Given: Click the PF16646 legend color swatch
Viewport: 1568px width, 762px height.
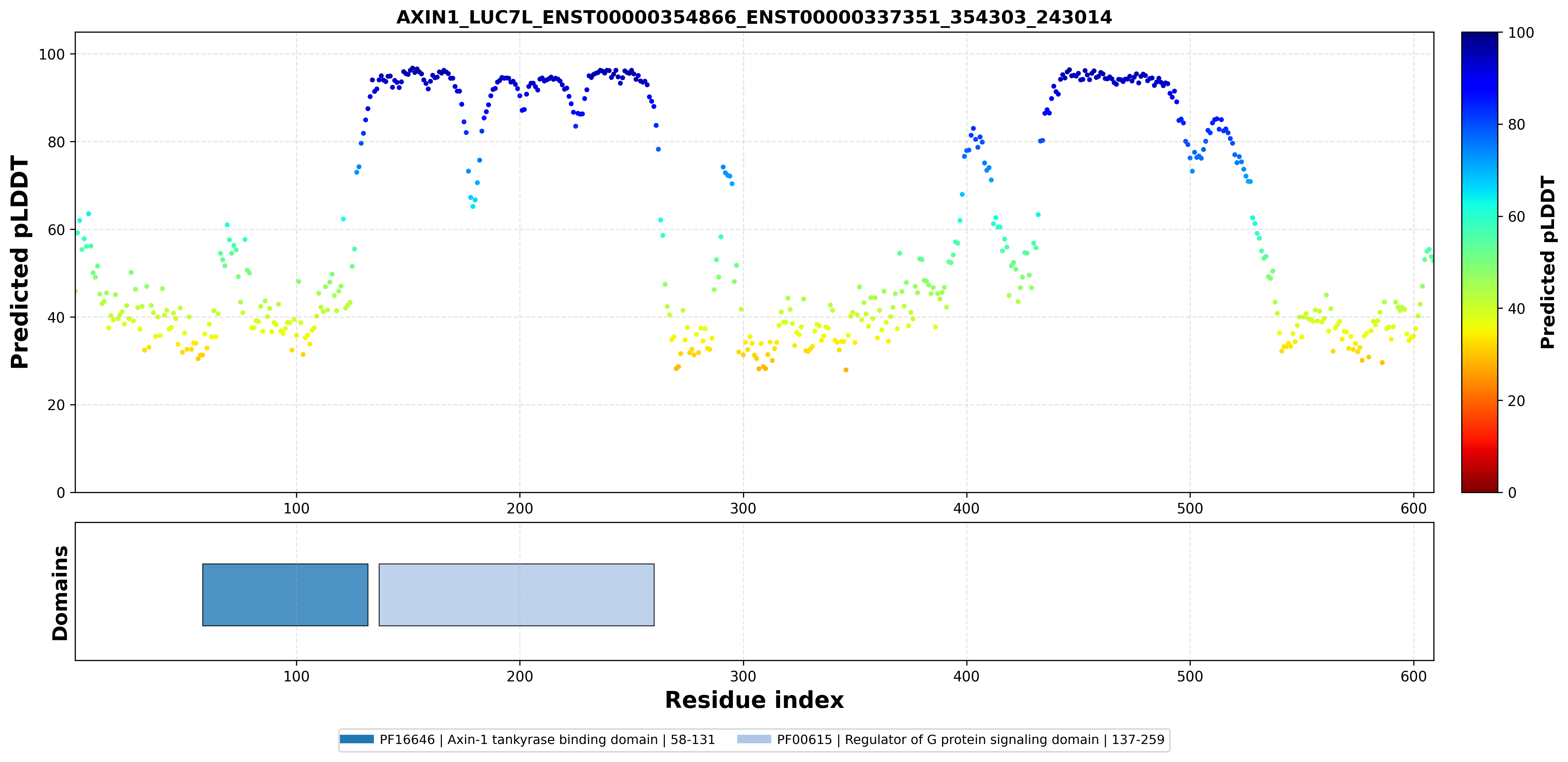Looking at the screenshot, I should pyautogui.click(x=357, y=740).
